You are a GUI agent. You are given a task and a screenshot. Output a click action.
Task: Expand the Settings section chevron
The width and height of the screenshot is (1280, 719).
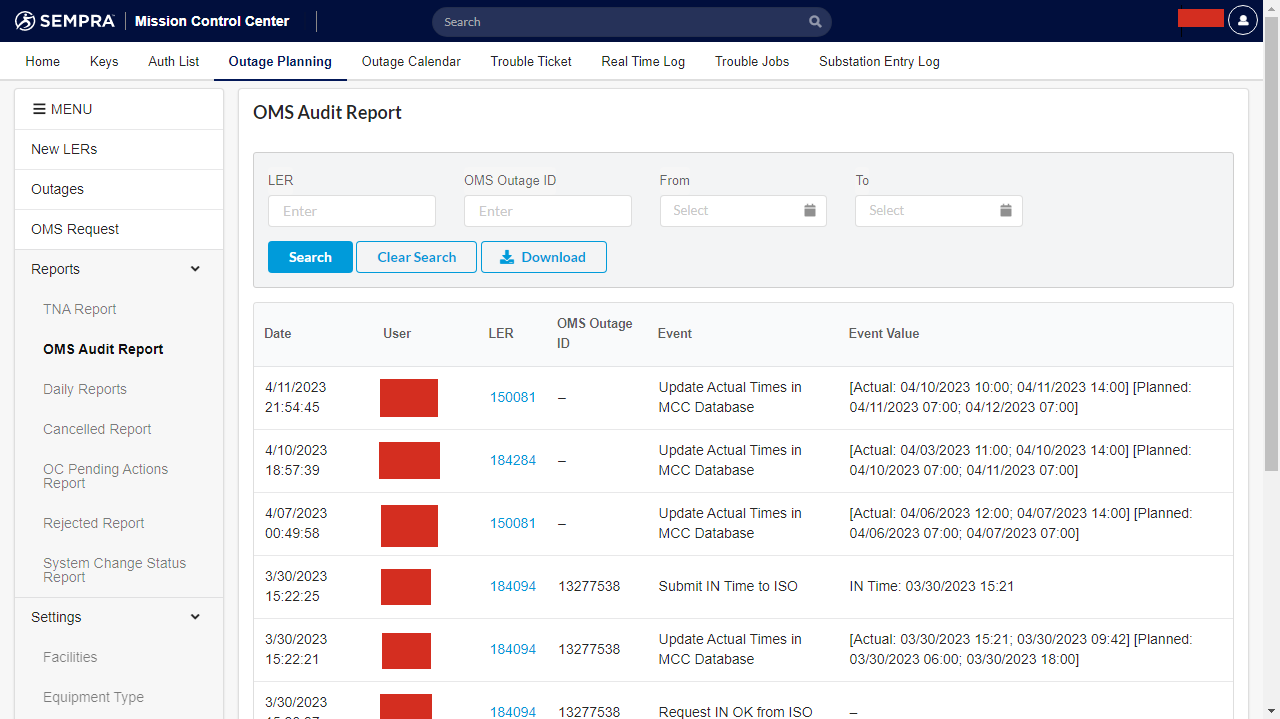195,616
